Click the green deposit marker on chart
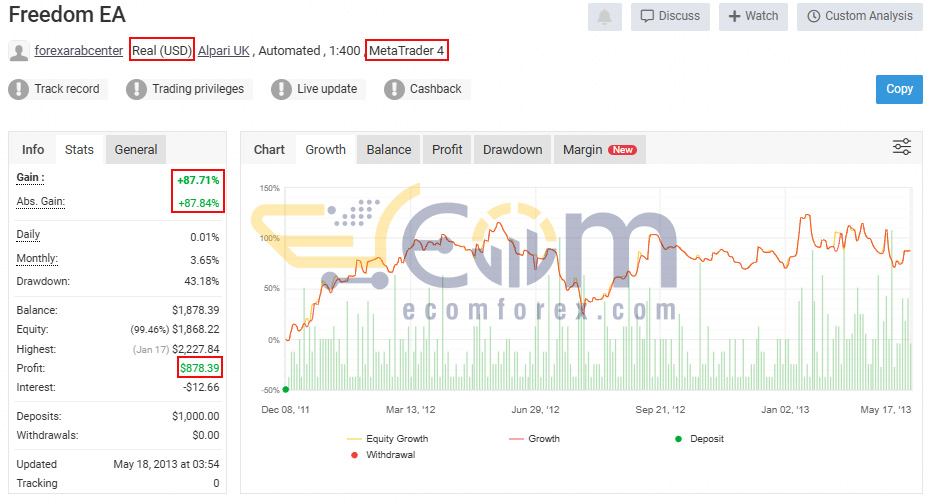The width and height of the screenshot is (927, 502). click(286, 389)
